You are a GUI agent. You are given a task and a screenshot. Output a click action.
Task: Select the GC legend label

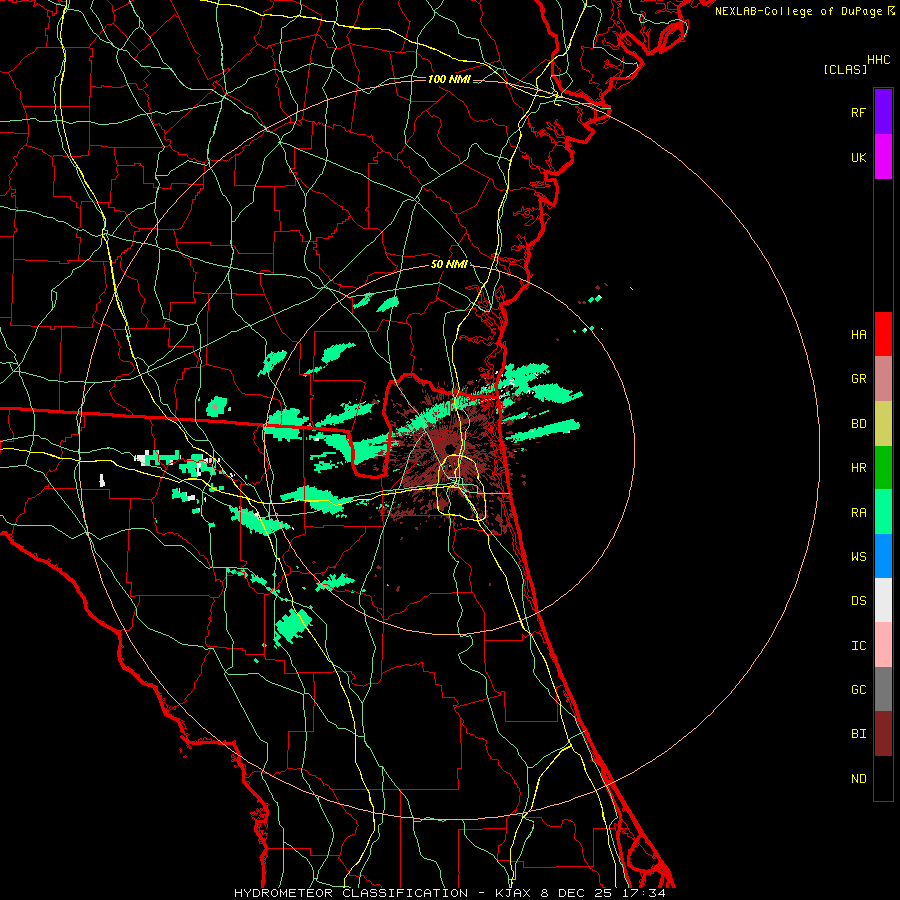click(x=858, y=690)
